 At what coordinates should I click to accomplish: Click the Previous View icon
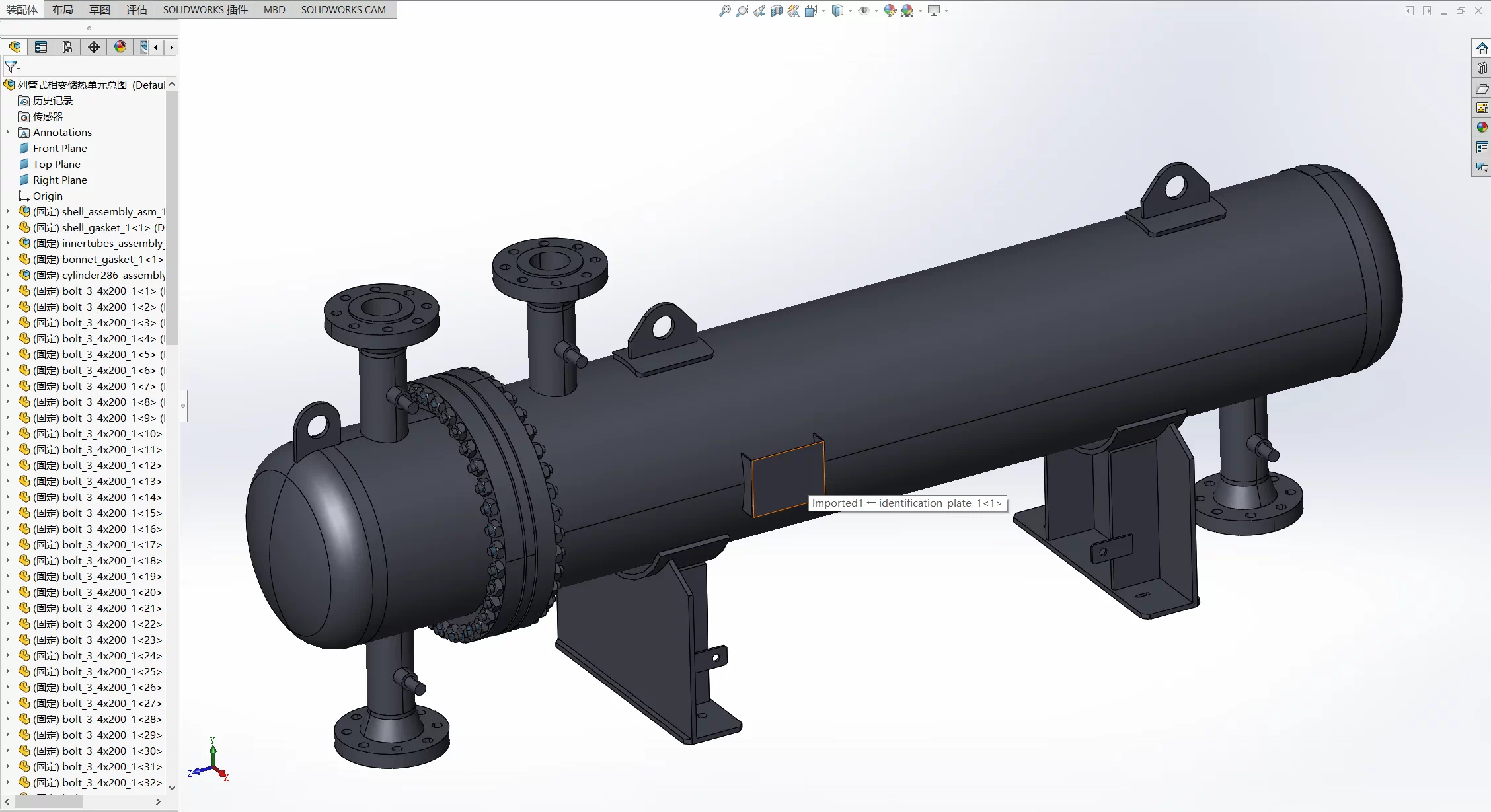coord(759,11)
